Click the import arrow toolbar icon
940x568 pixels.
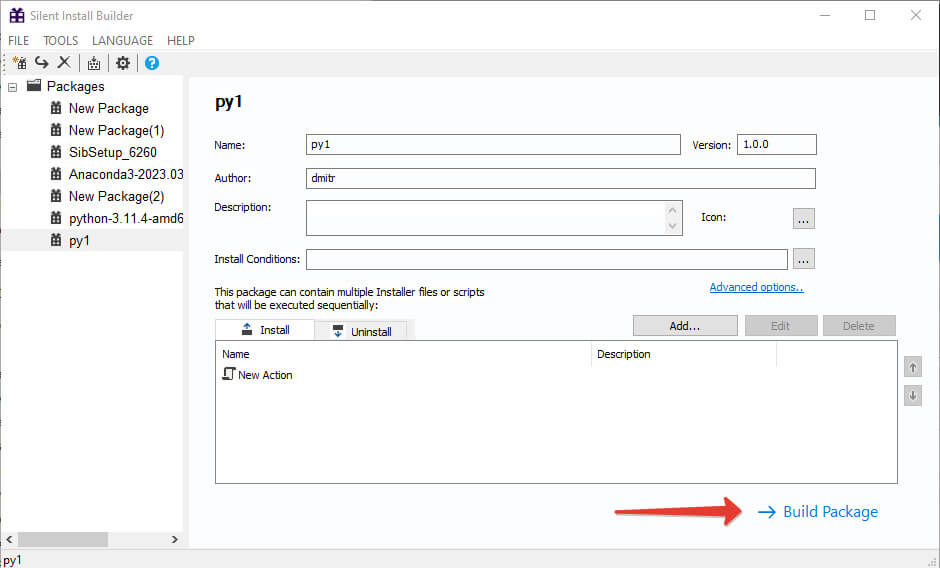41,62
